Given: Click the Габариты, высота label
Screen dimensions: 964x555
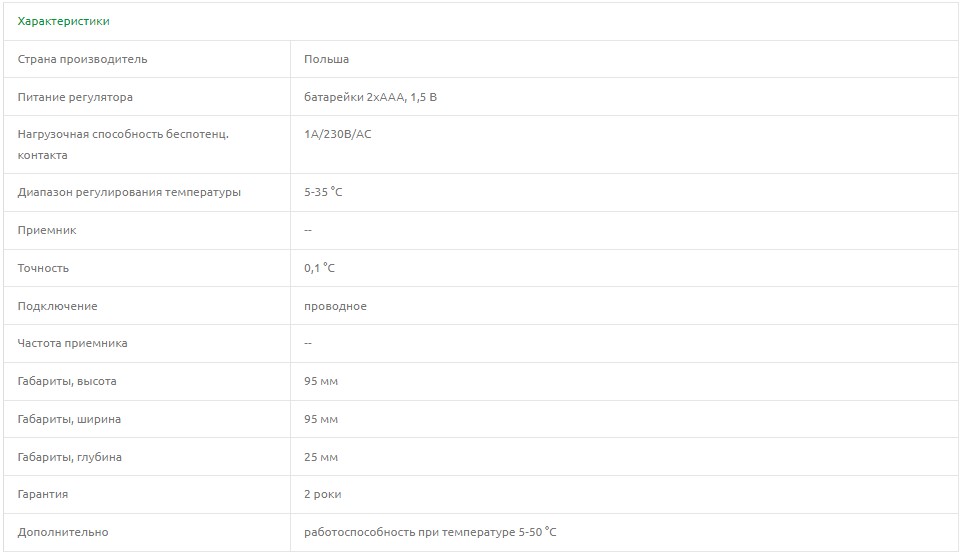Looking at the screenshot, I should [67, 381].
